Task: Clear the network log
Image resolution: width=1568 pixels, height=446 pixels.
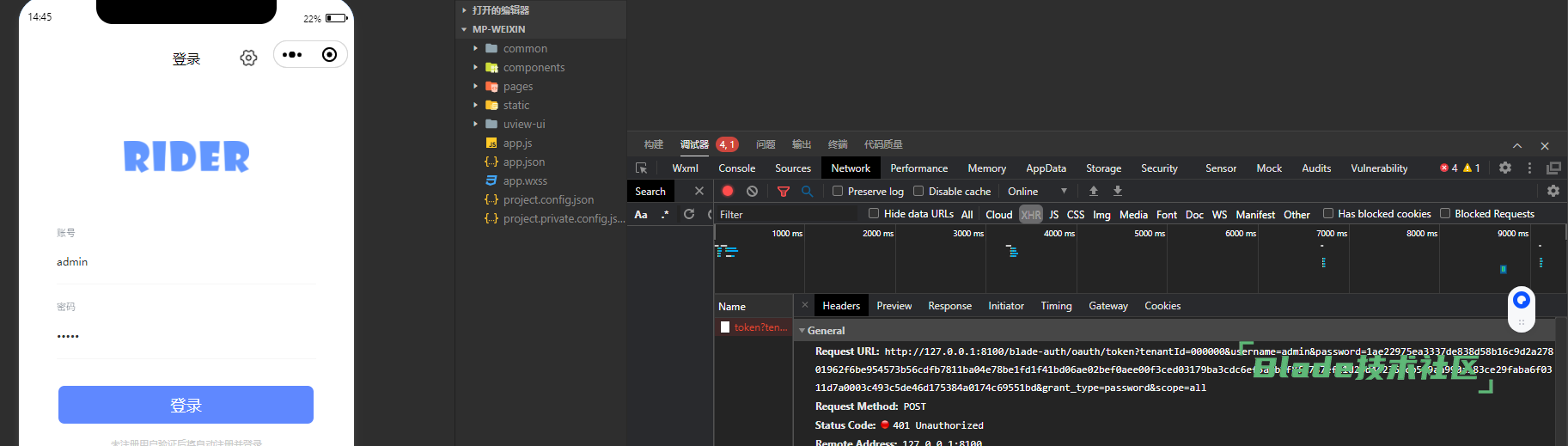Action: point(752,191)
